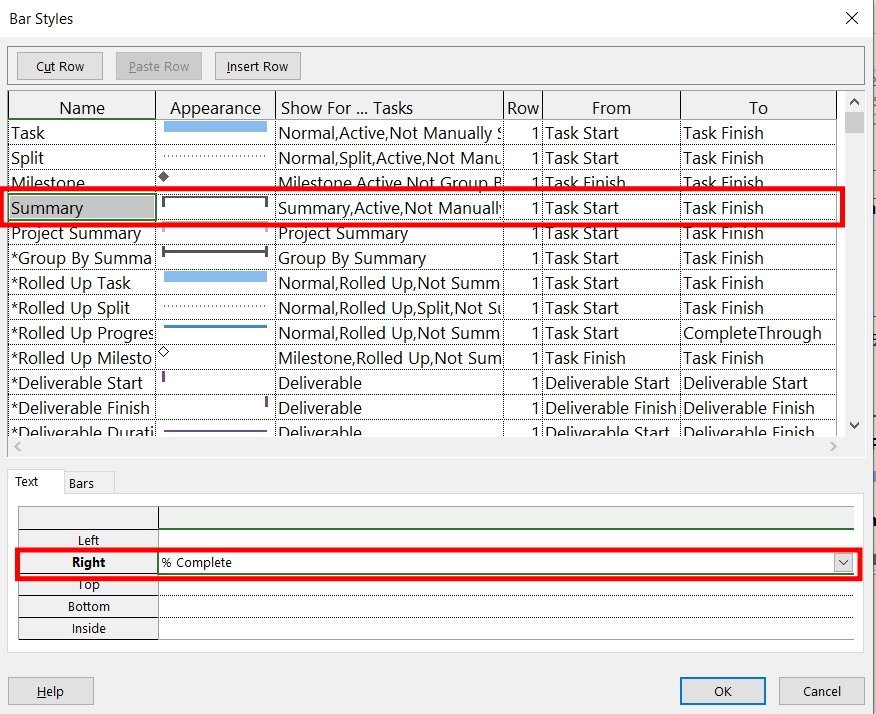This screenshot has height=714, width=876.
Task: Click the Help button
Action: pos(51,691)
